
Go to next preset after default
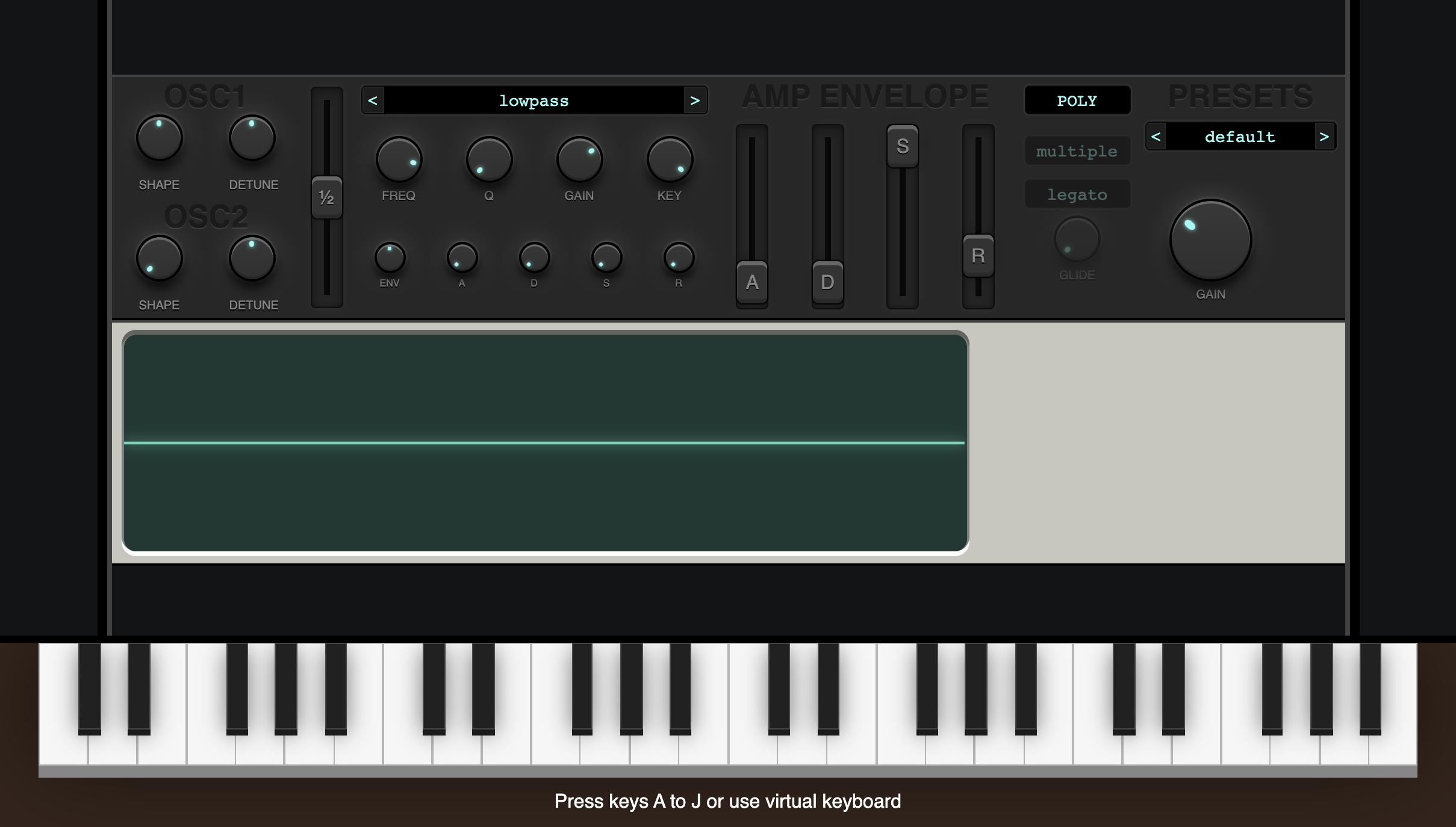tap(1324, 137)
